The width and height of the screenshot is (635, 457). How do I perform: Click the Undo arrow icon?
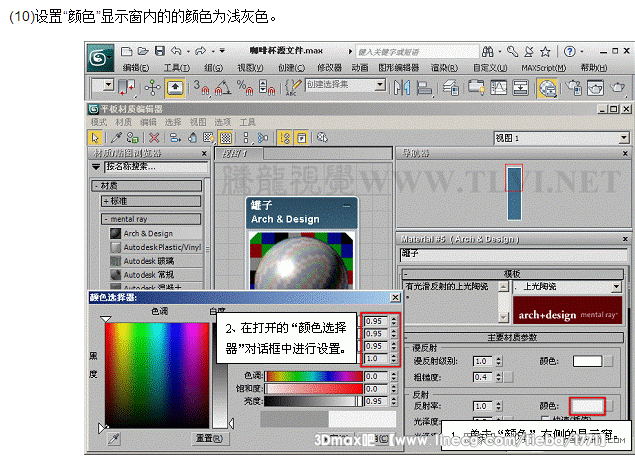176,51
